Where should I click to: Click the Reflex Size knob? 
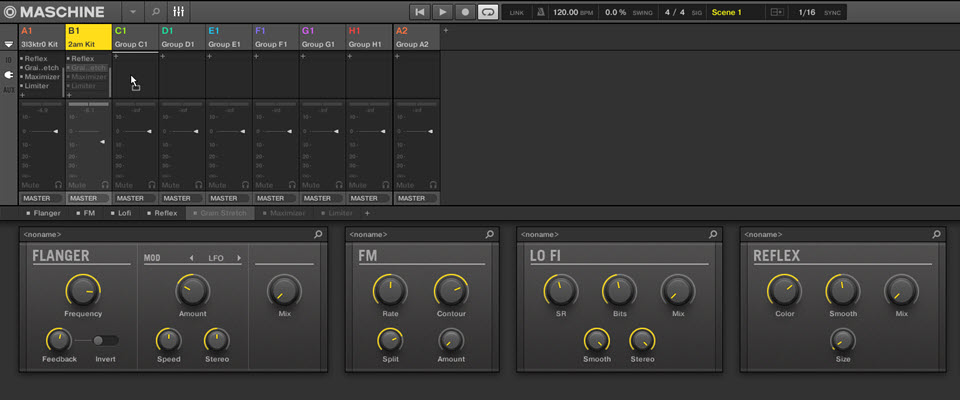[x=843, y=340]
